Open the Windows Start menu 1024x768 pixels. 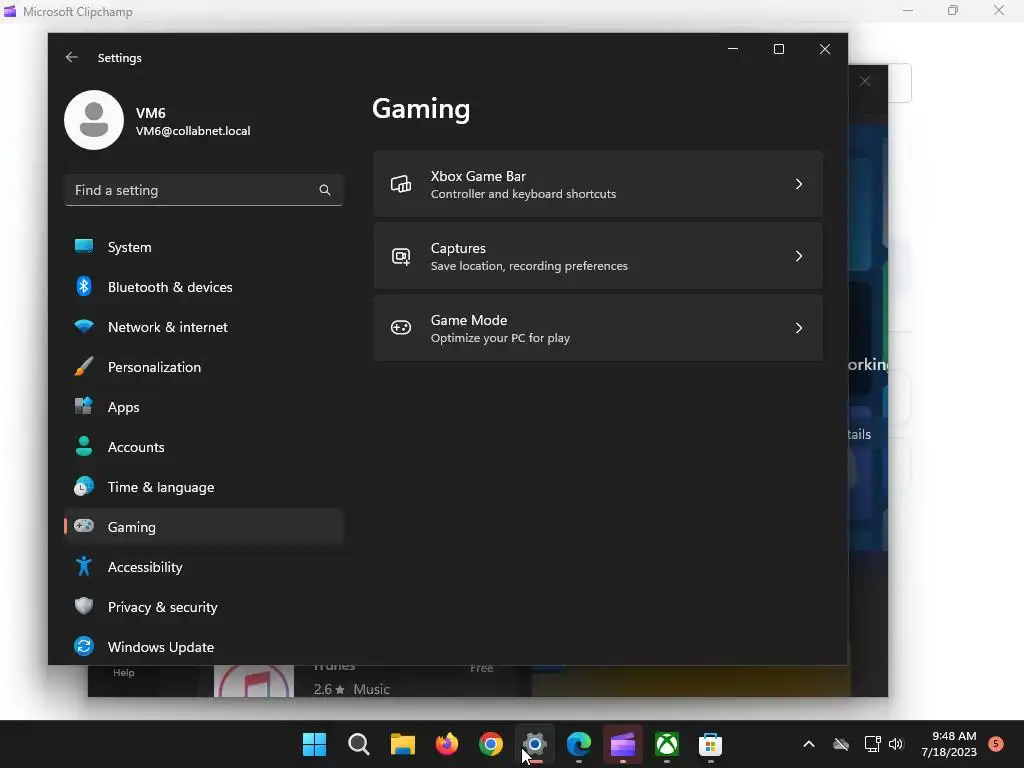point(314,744)
